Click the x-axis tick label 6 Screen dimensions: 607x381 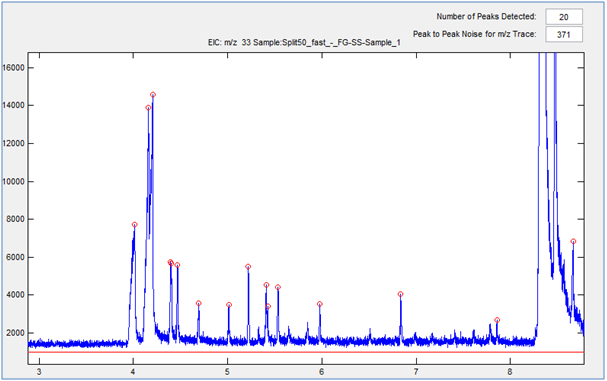(x=322, y=372)
